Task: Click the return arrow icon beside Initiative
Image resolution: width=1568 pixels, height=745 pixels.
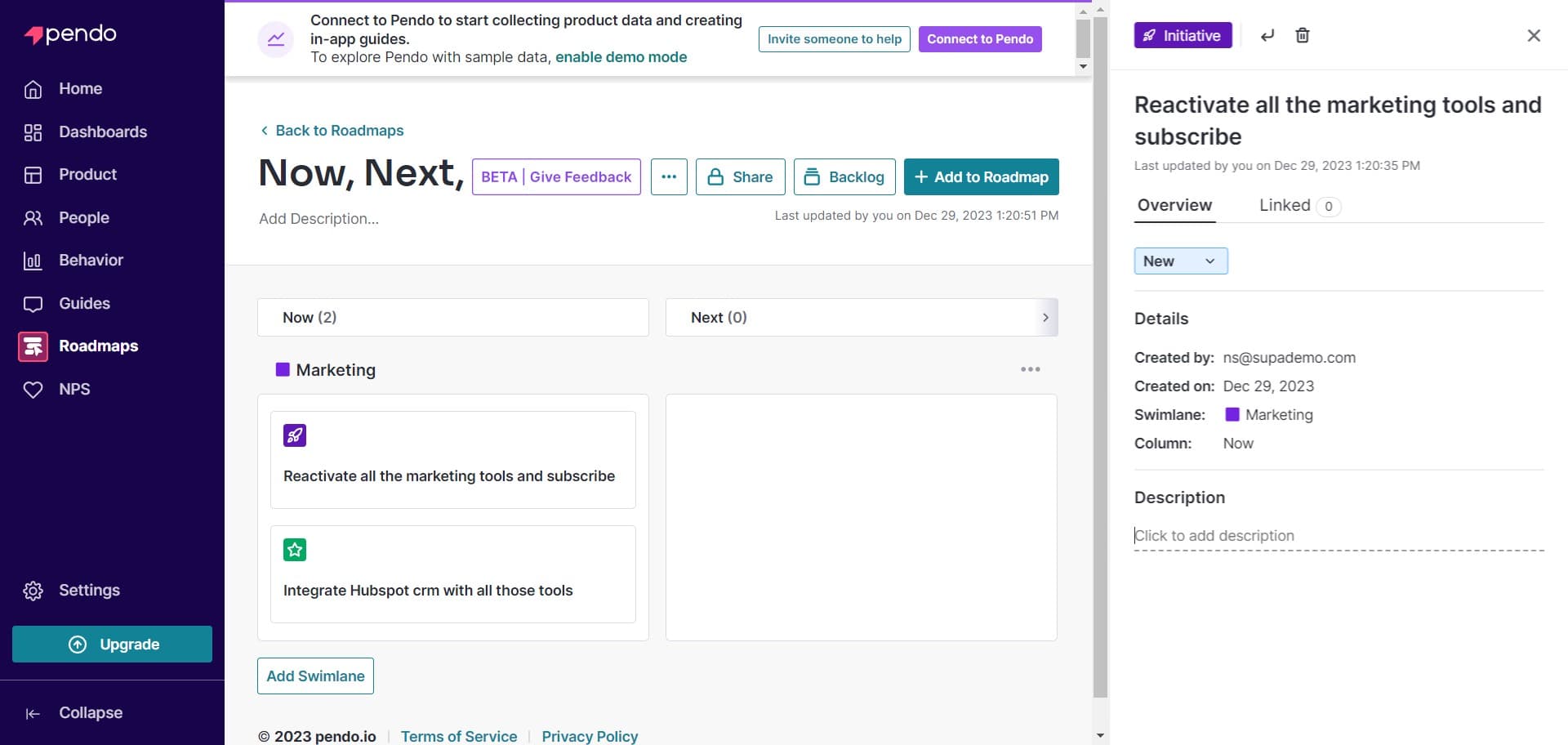Action: pos(1267,35)
